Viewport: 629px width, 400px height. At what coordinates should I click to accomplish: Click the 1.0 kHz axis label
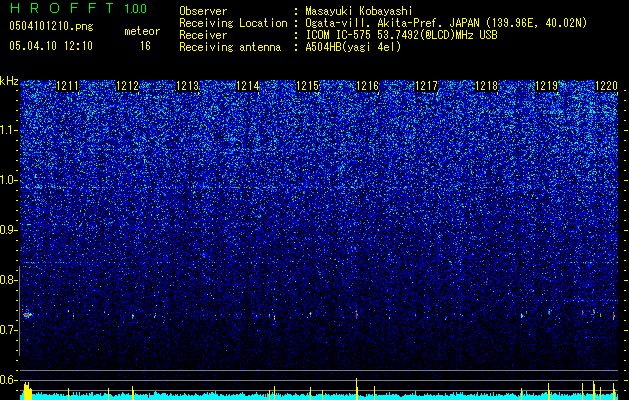point(9,180)
